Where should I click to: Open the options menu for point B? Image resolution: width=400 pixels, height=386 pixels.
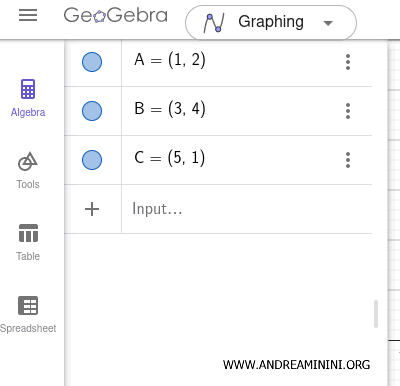[x=348, y=111]
